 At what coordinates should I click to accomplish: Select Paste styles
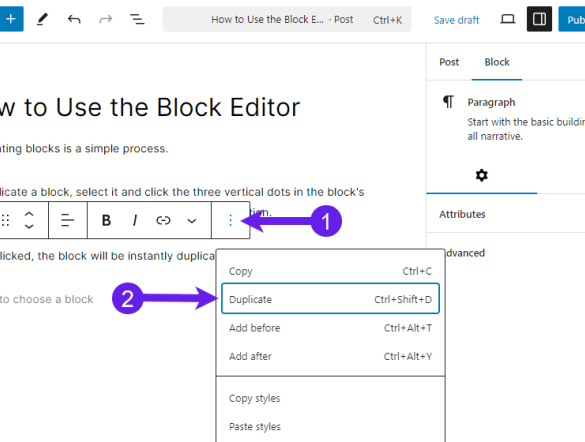coord(330,426)
